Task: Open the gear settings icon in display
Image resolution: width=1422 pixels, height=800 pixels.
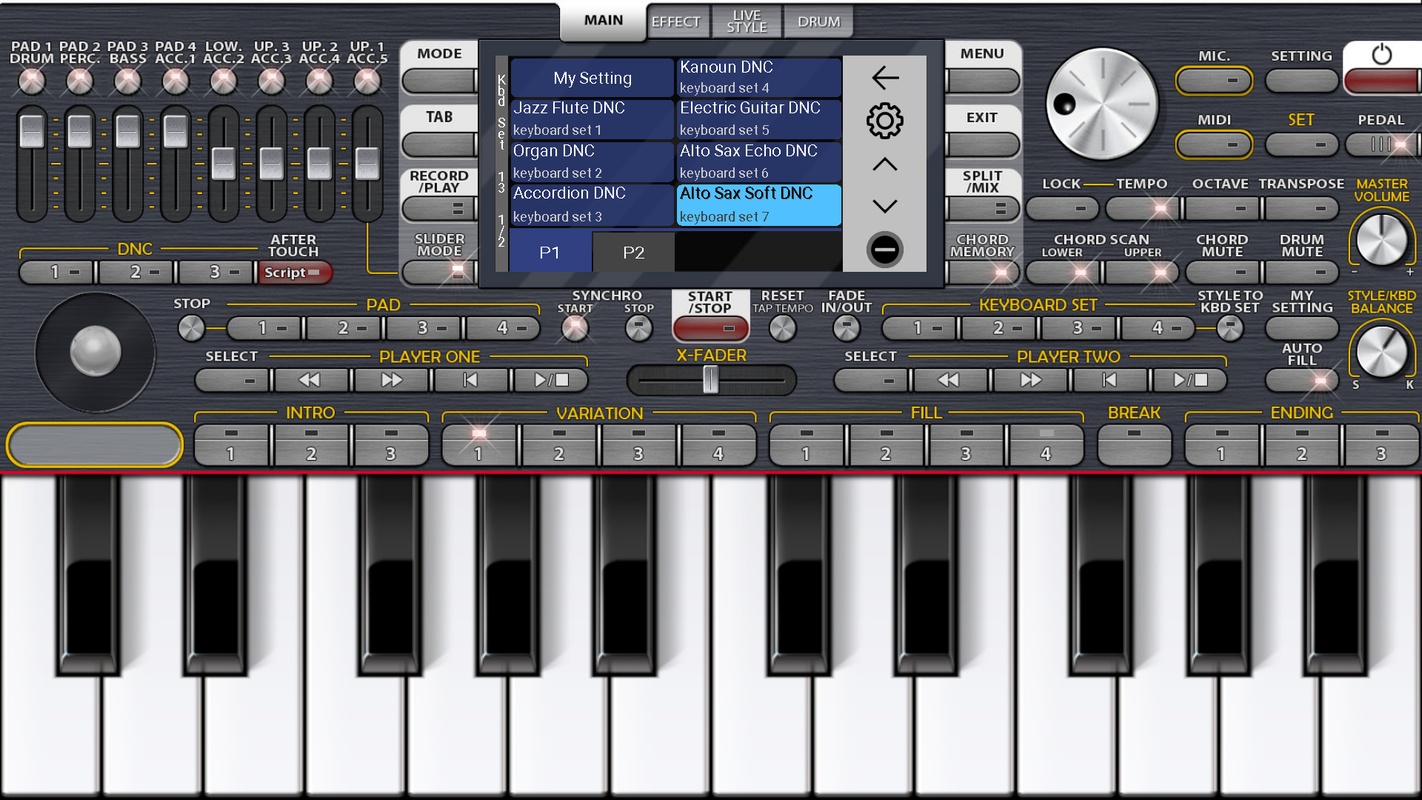Action: (884, 122)
